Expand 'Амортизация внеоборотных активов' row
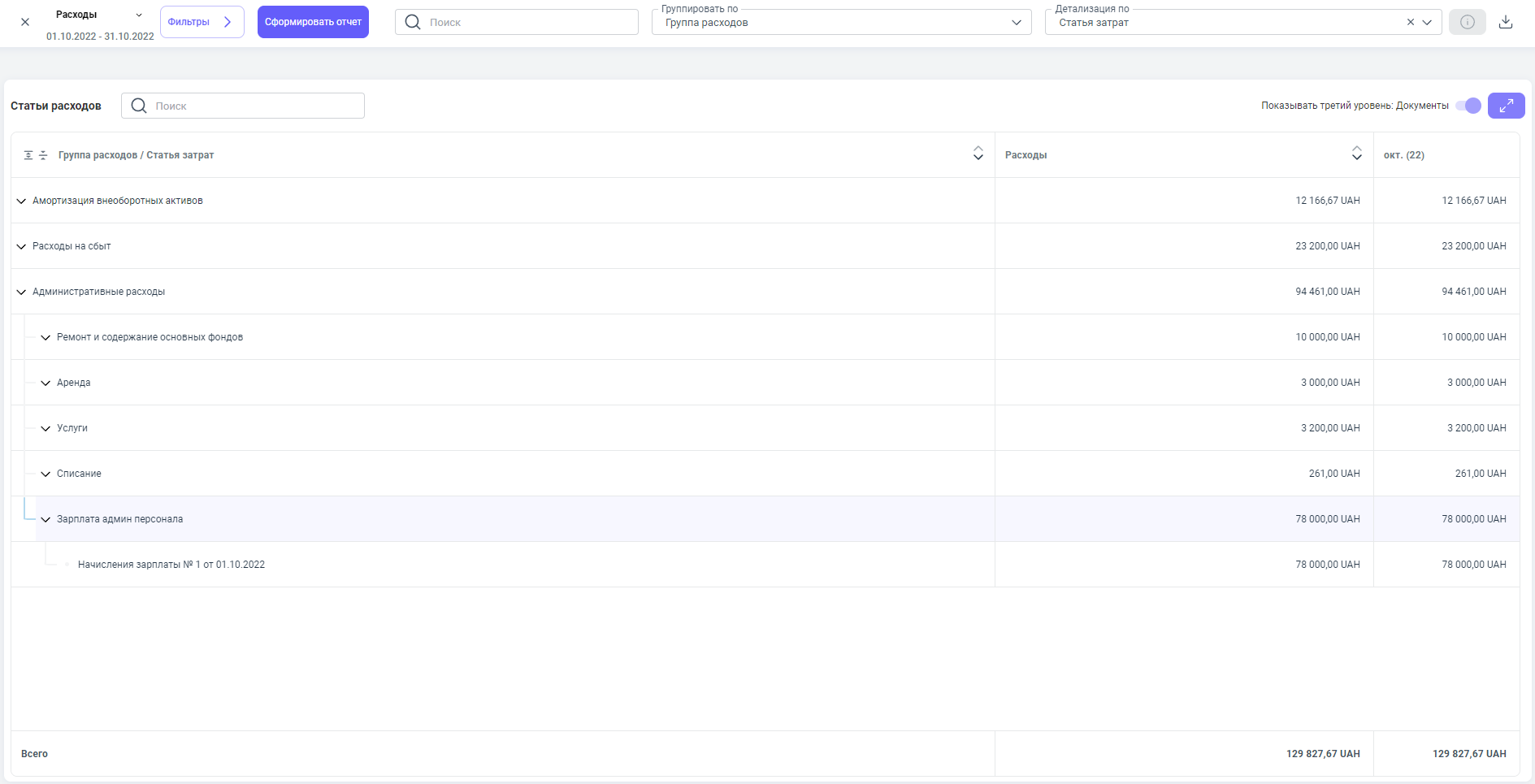Viewport: 1535px width, 784px height. [21, 201]
